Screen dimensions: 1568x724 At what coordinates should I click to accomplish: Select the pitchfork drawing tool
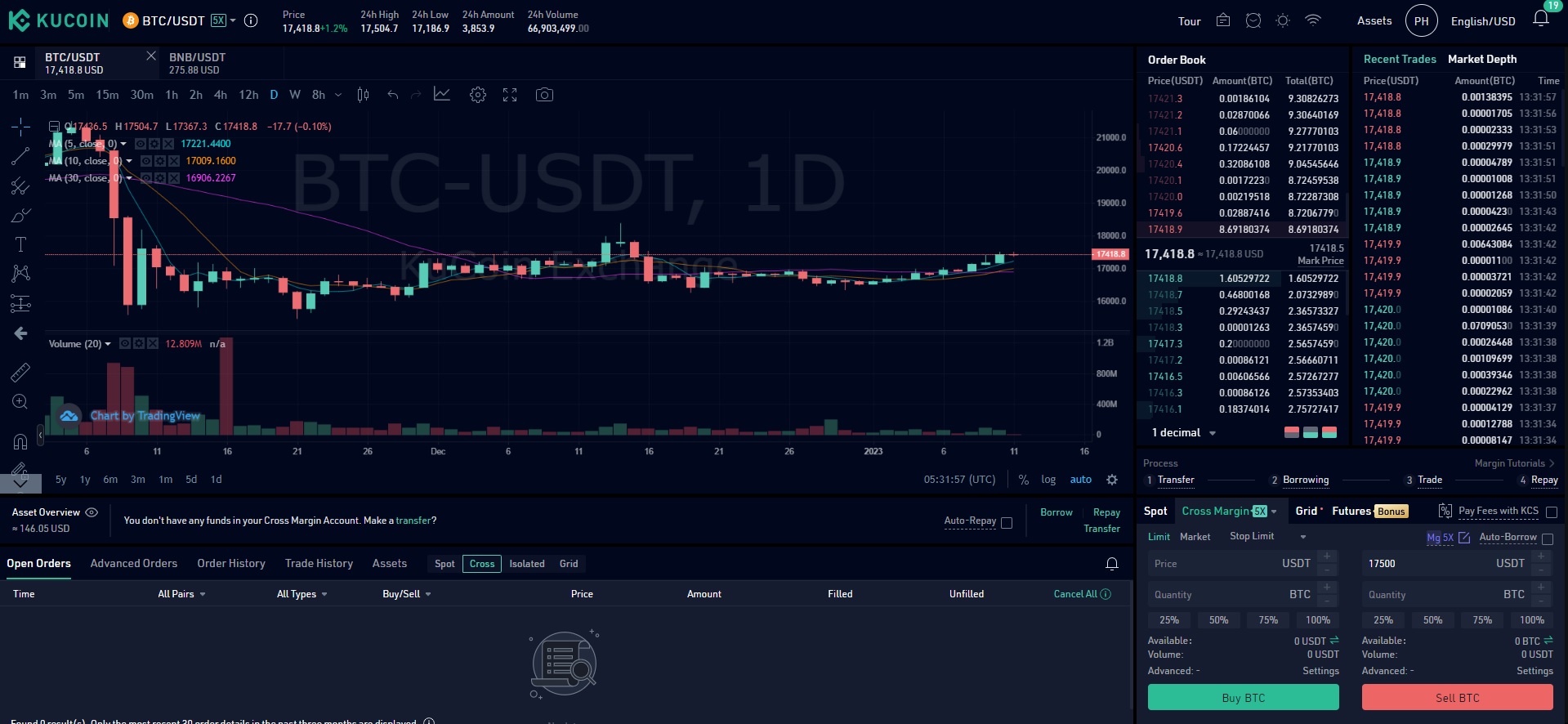(x=20, y=186)
